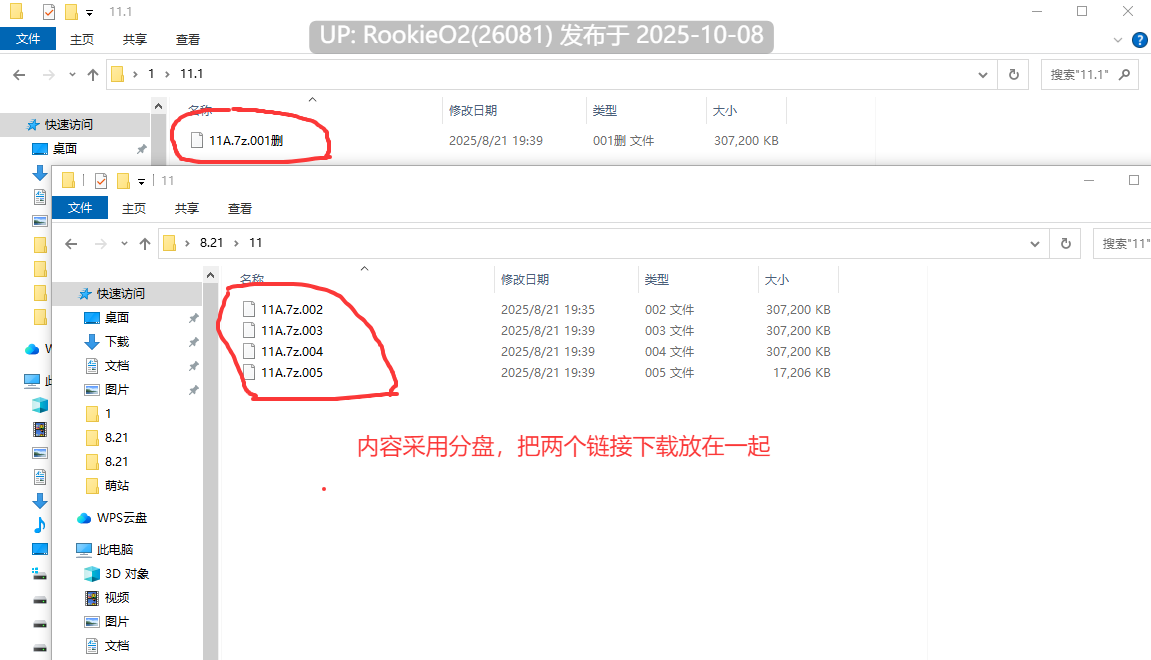Open recent locations dropdown in the 11.1 window
Viewport: 1151px width, 660px height.
point(72,75)
